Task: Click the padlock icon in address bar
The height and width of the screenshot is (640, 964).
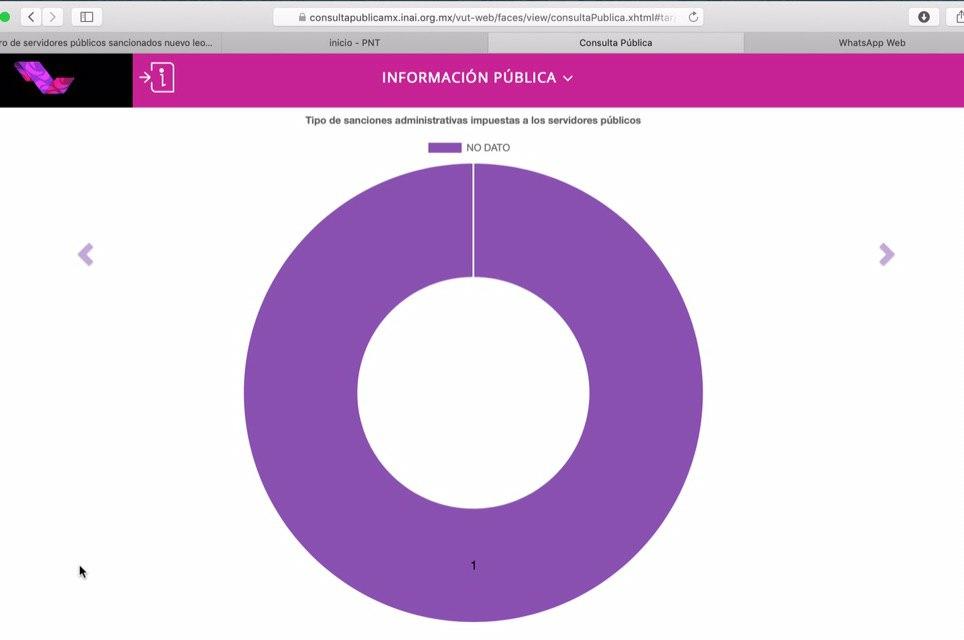Action: coord(302,18)
